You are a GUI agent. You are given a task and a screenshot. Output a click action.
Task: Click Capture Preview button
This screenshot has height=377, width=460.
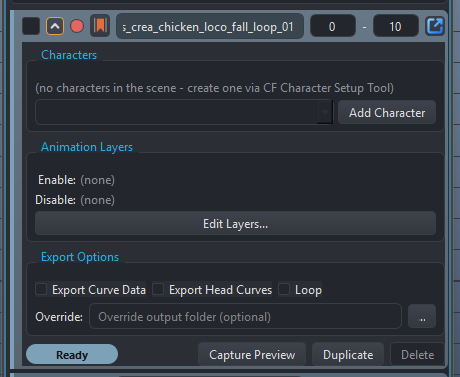(252, 354)
